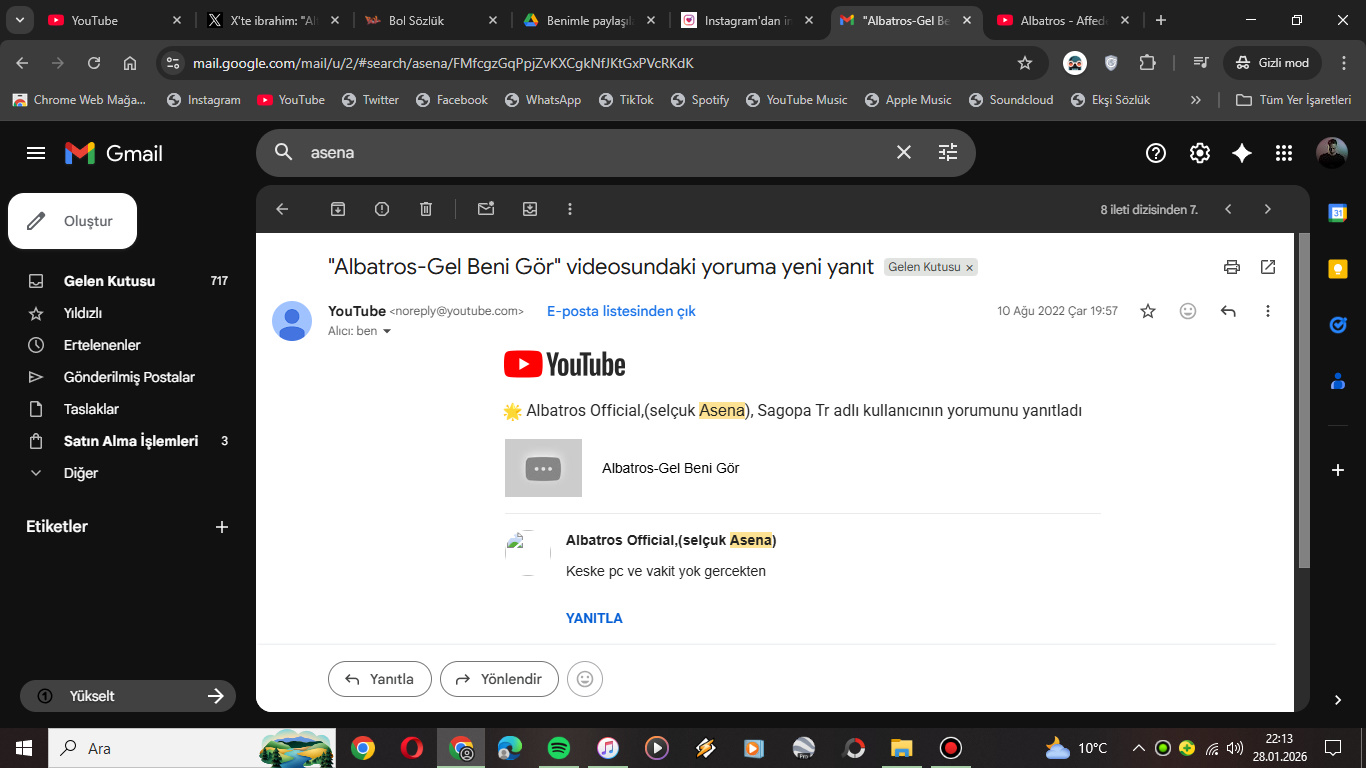Add emoji reaction next to the star
Image resolution: width=1366 pixels, height=768 pixels.
(x=1188, y=311)
